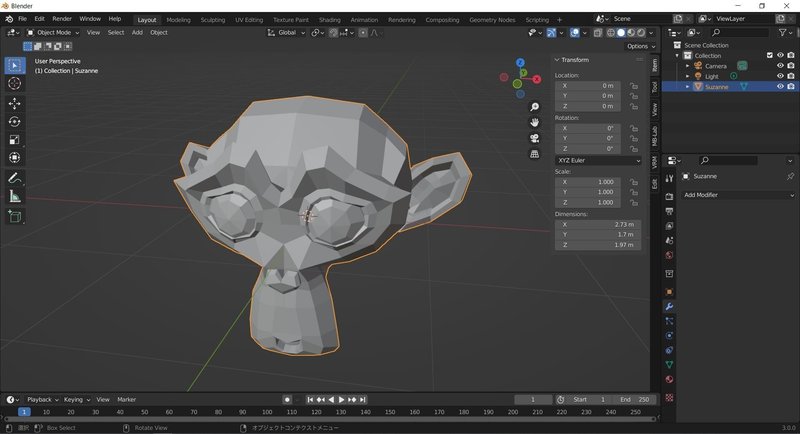Switch to the Modeling workspace tab
Screen dimensions: 800x434
coord(178,20)
